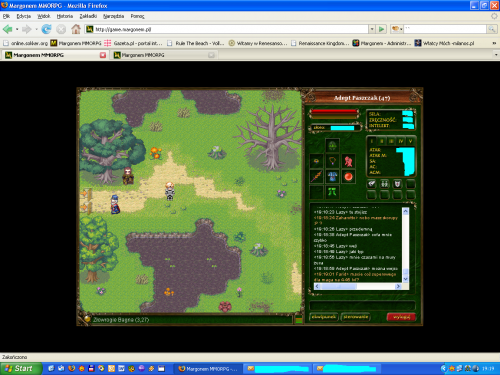Select the amulet necklace equipment slot

pos(332,161)
